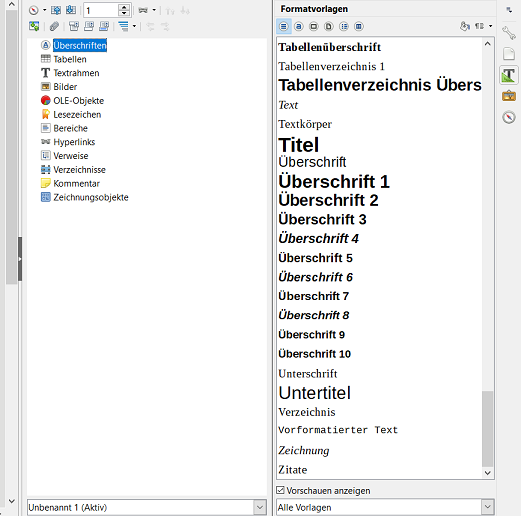
Task: Click the page number input field
Action: pyautogui.click(x=101, y=10)
